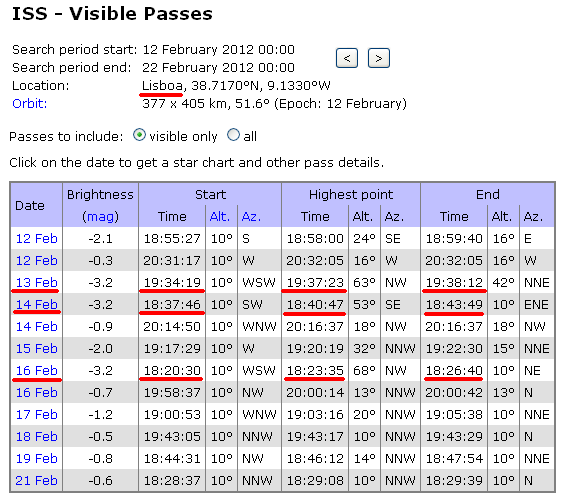Click end time 20:00:42

tap(454, 392)
